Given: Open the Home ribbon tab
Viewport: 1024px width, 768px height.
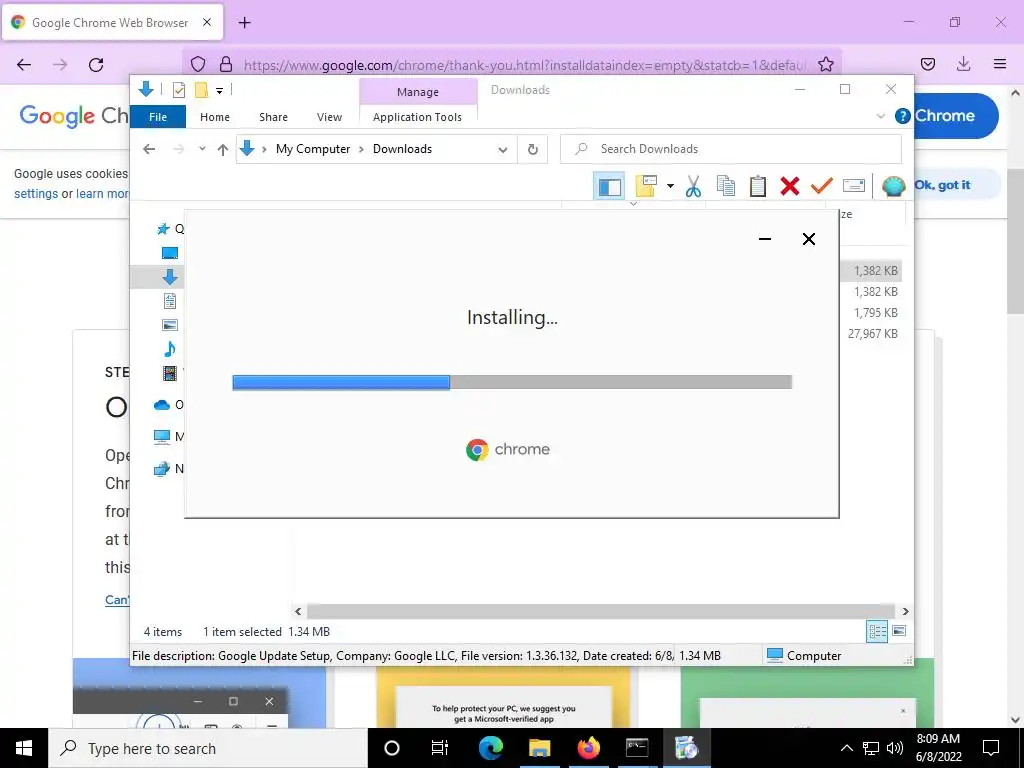Looking at the screenshot, I should tap(215, 117).
